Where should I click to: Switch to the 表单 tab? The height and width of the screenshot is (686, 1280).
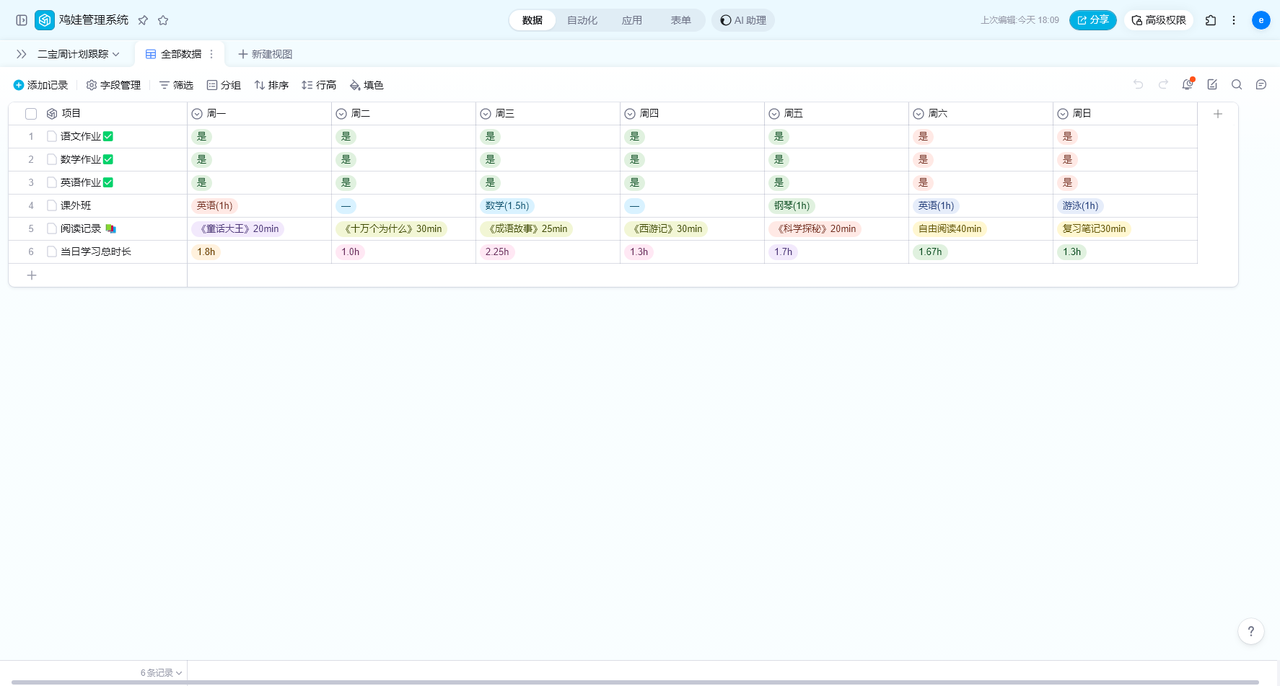[680, 20]
